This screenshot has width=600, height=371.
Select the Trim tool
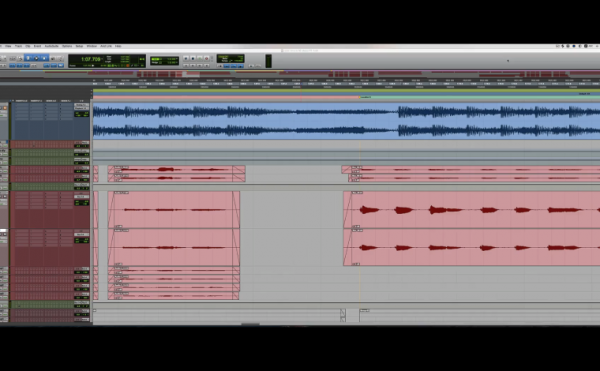point(28,58)
